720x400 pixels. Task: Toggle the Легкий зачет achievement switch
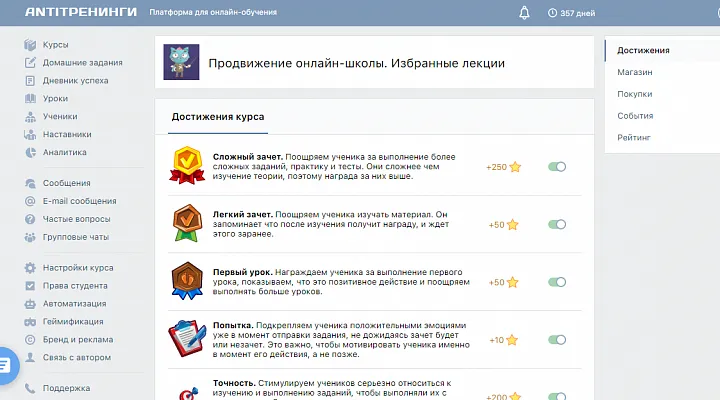tap(557, 225)
